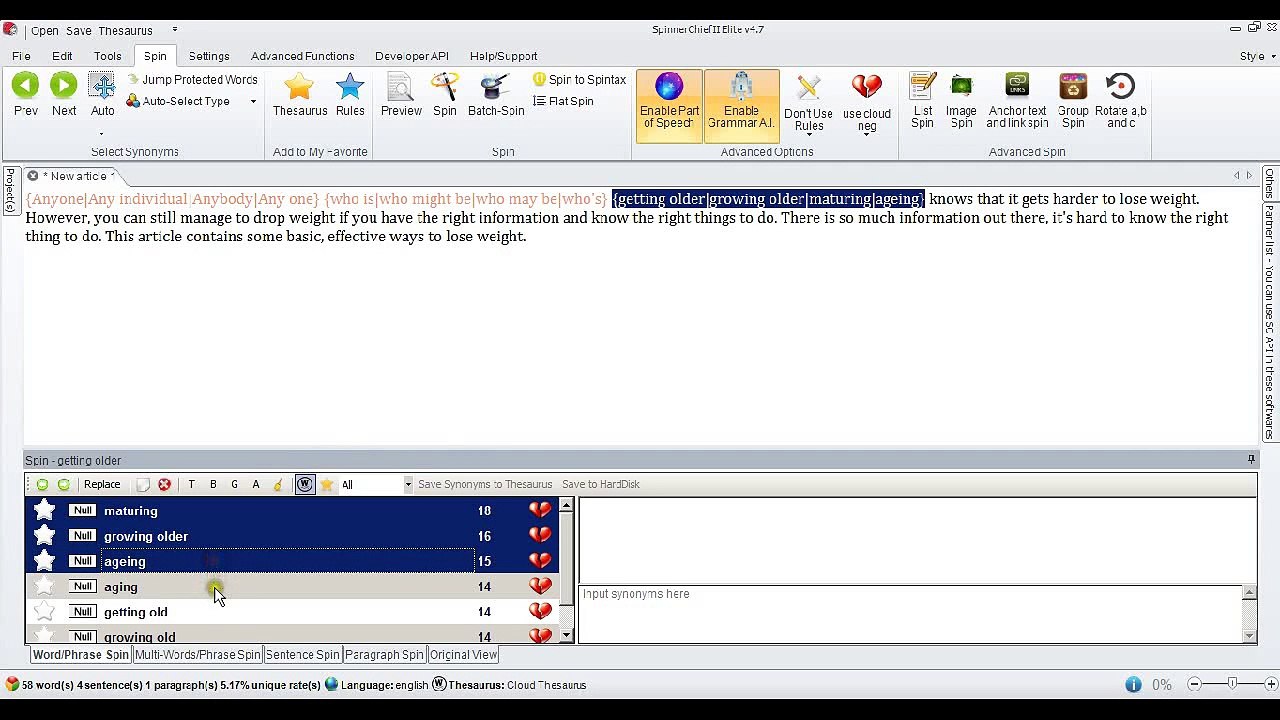Click Thesaurus in the quick access bar
The image size is (1280, 720).
(x=125, y=31)
